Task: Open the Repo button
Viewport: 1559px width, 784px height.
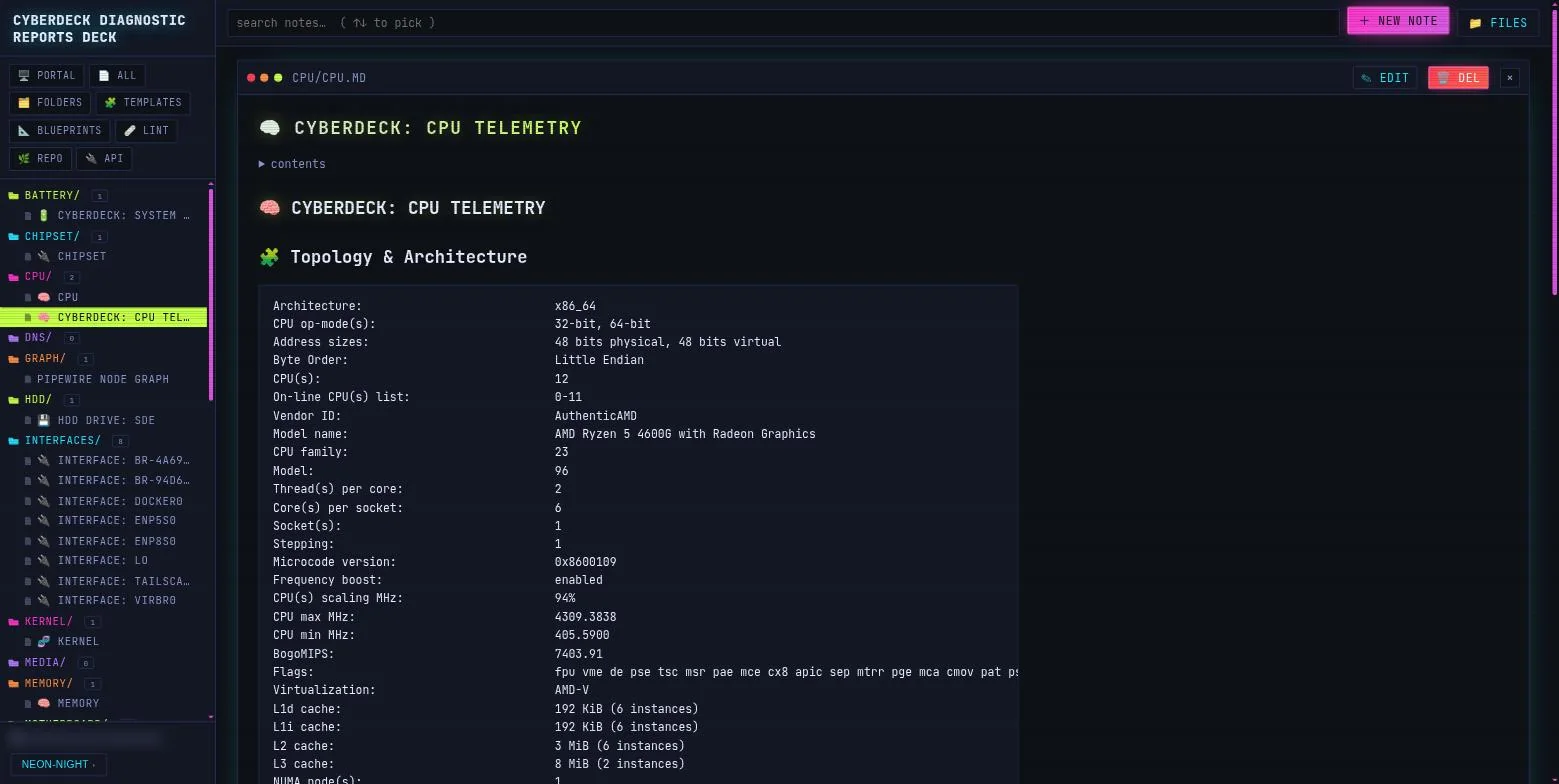Action: click(40, 158)
